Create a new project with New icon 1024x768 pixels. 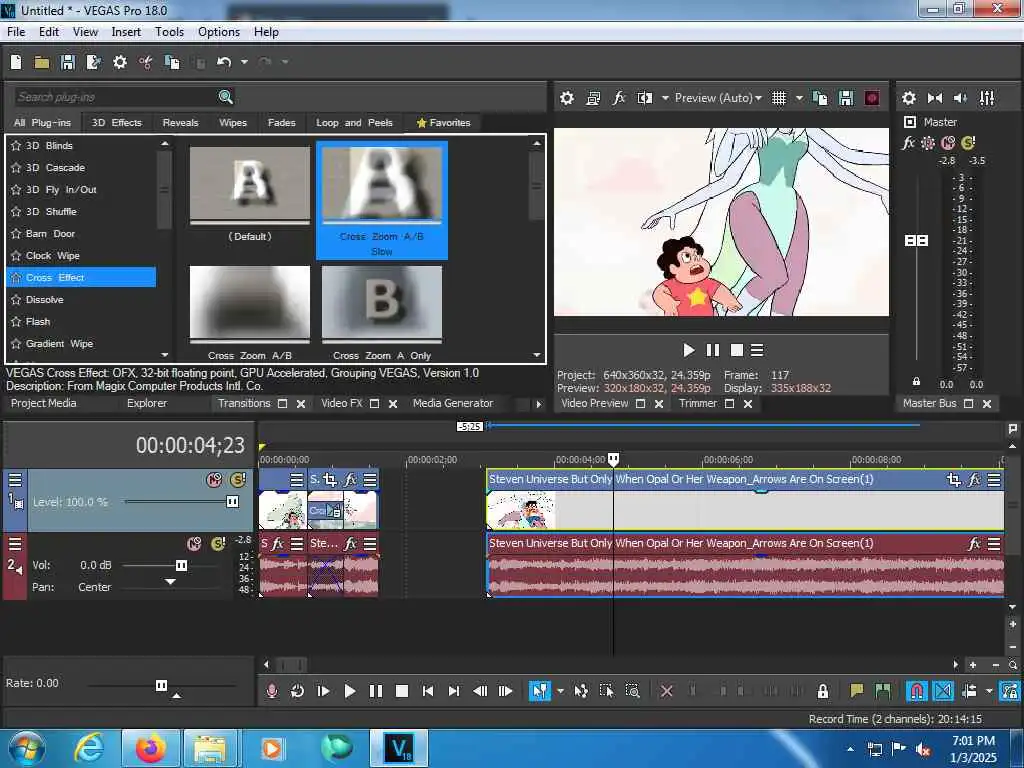[16, 62]
